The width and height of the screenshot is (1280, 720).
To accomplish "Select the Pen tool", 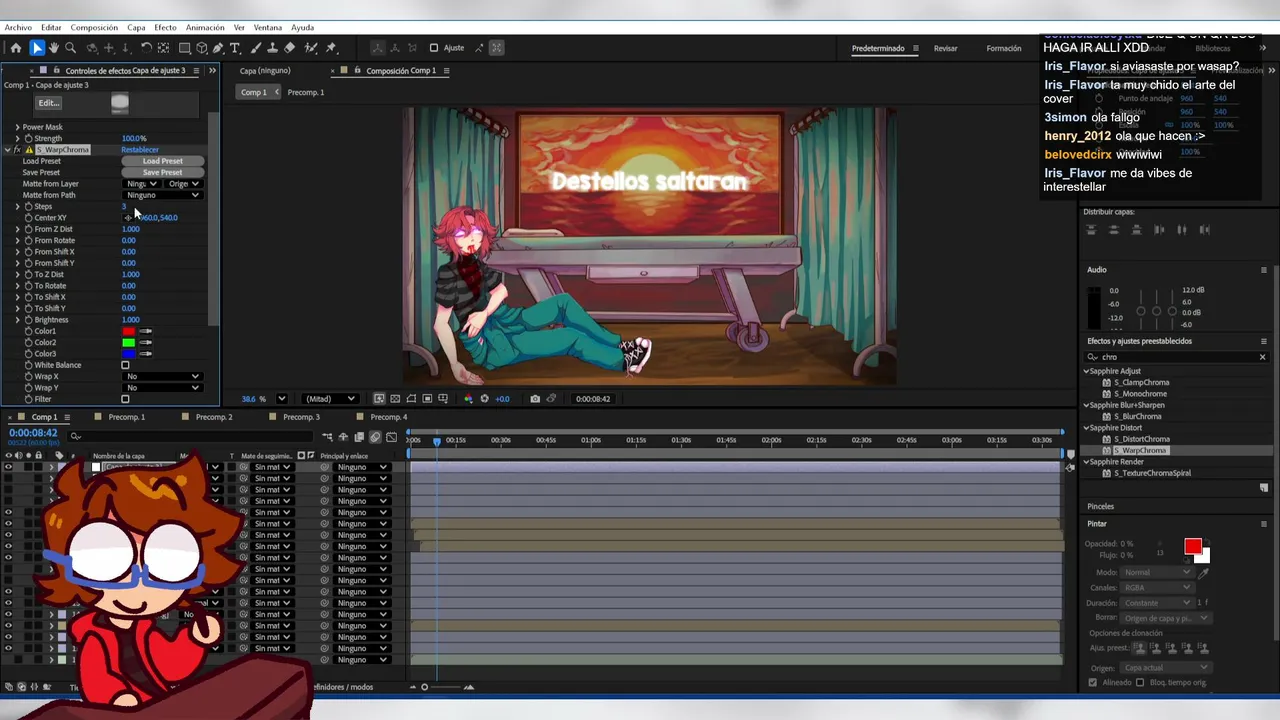I will pyautogui.click(x=219, y=48).
